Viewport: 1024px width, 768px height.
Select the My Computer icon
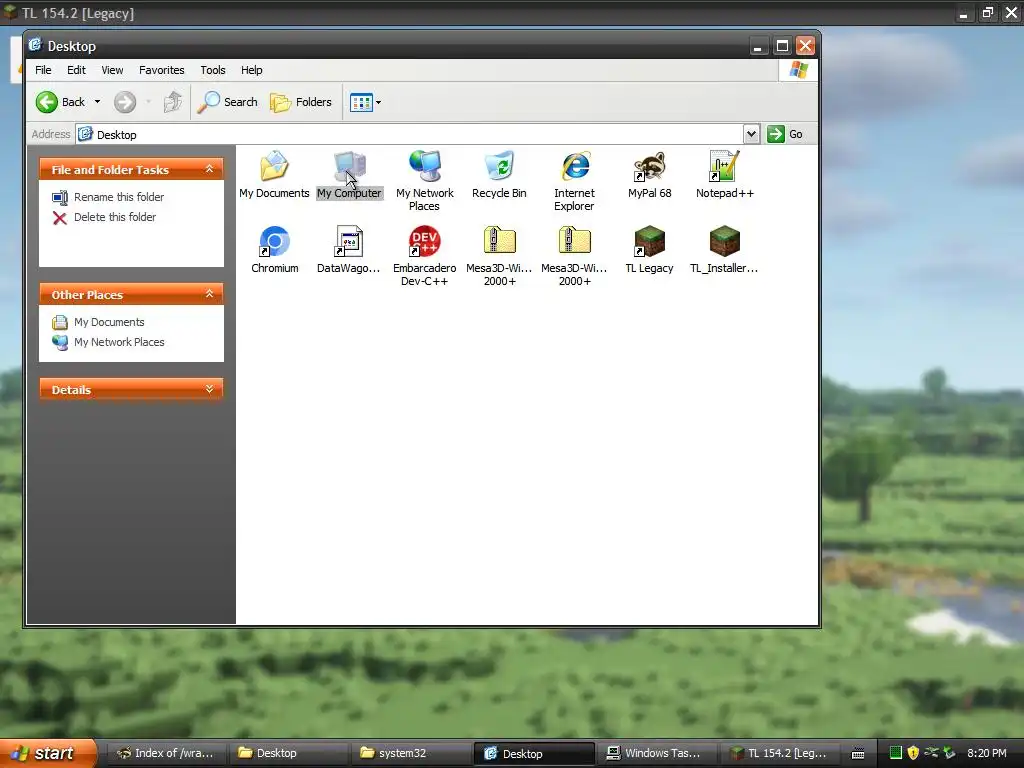pos(349,174)
